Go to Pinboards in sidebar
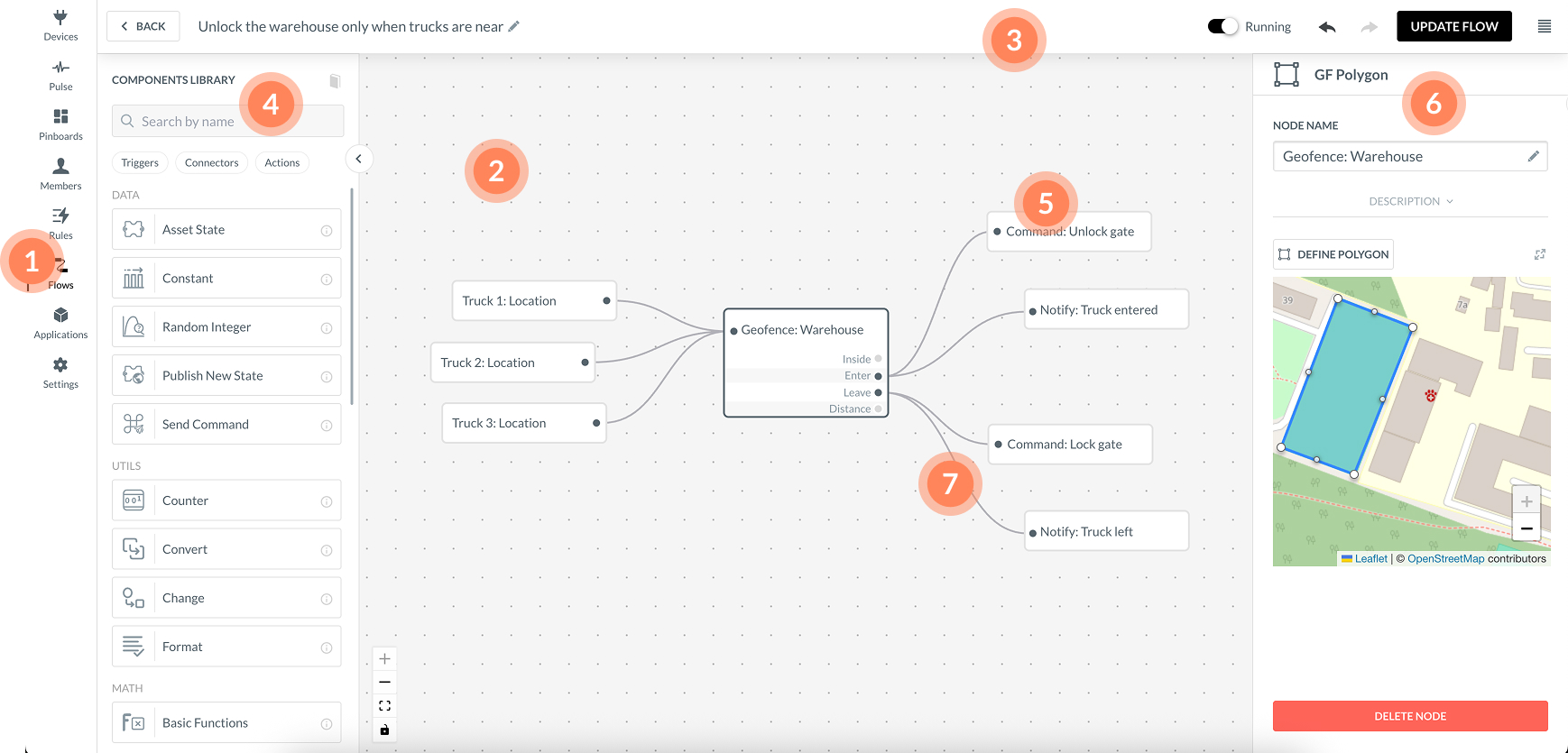The width and height of the screenshot is (1568, 753). (60, 124)
